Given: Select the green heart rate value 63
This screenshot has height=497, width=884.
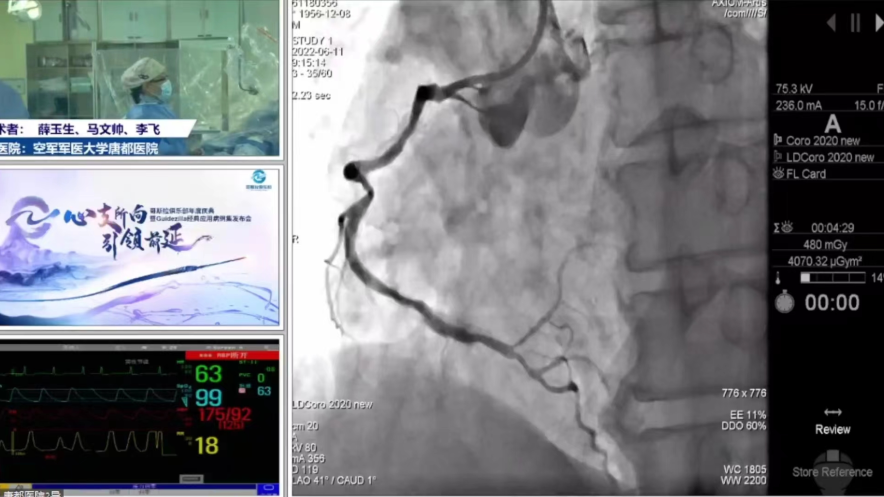Looking at the screenshot, I should pos(208,374).
